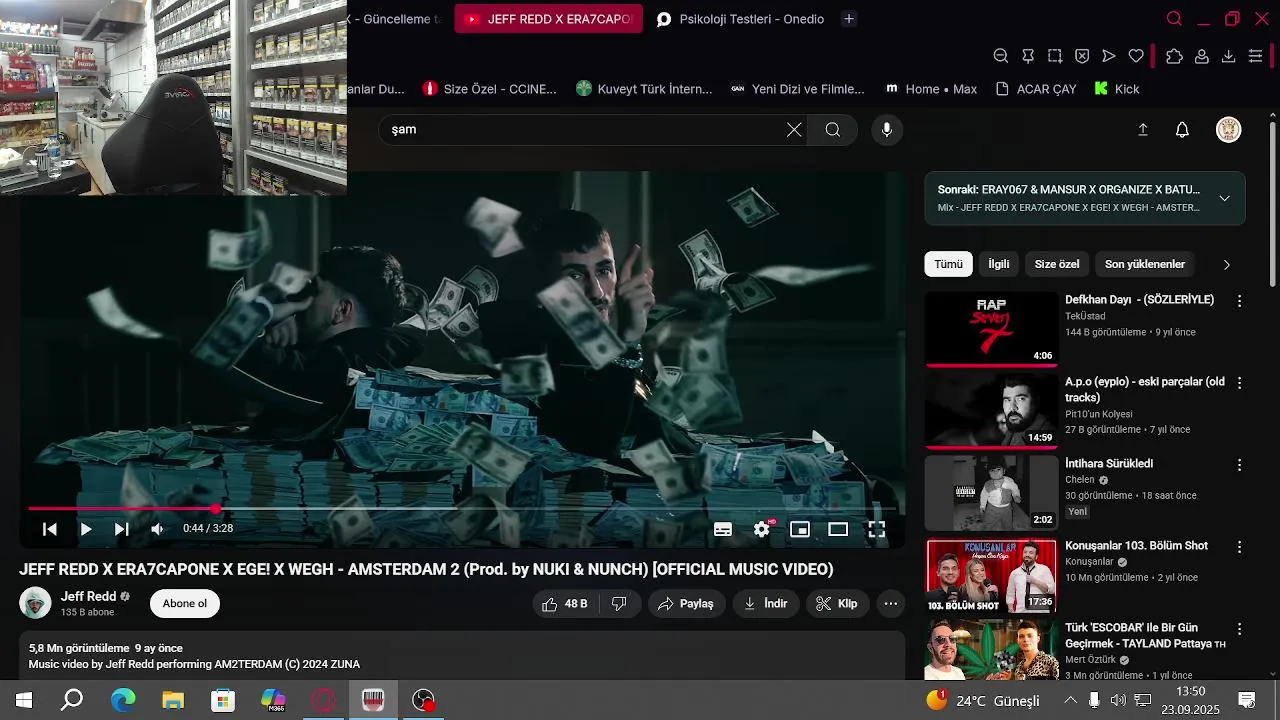The width and height of the screenshot is (1280, 720).
Task: Open options menu for Konuşanlar 103. Bölüm Shot
Action: click(1240, 547)
